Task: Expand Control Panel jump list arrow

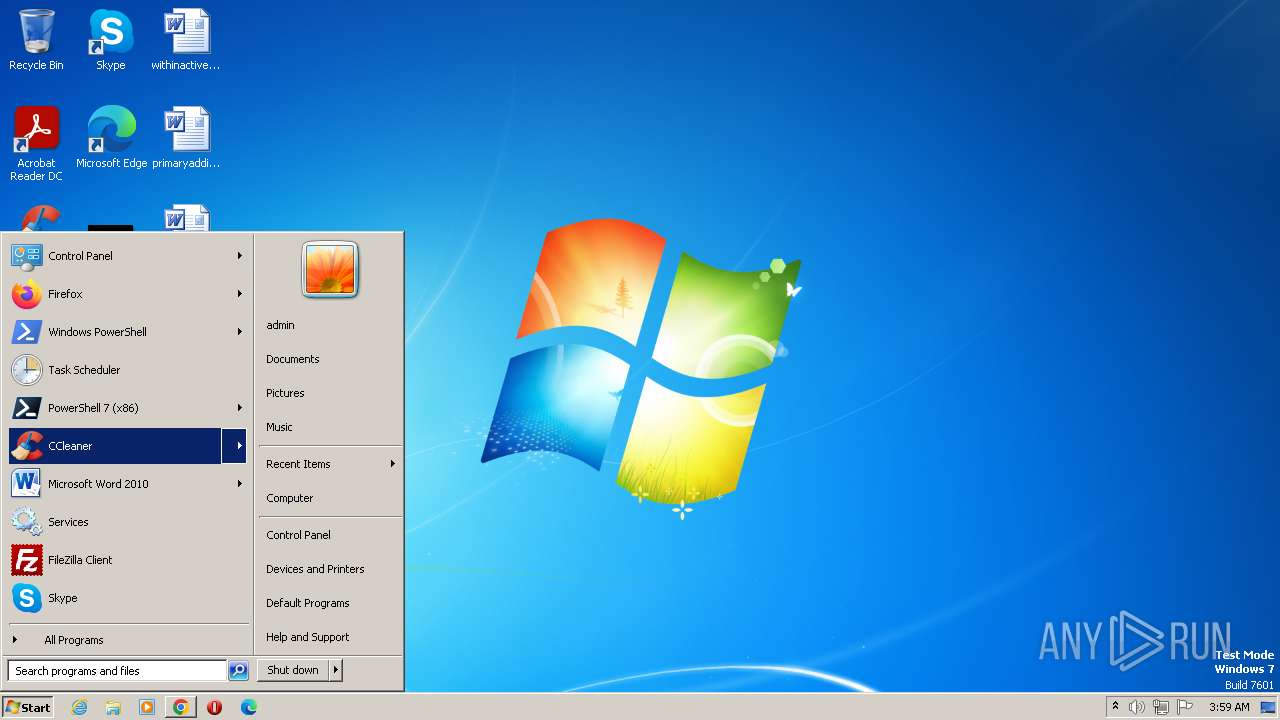Action: (239, 256)
